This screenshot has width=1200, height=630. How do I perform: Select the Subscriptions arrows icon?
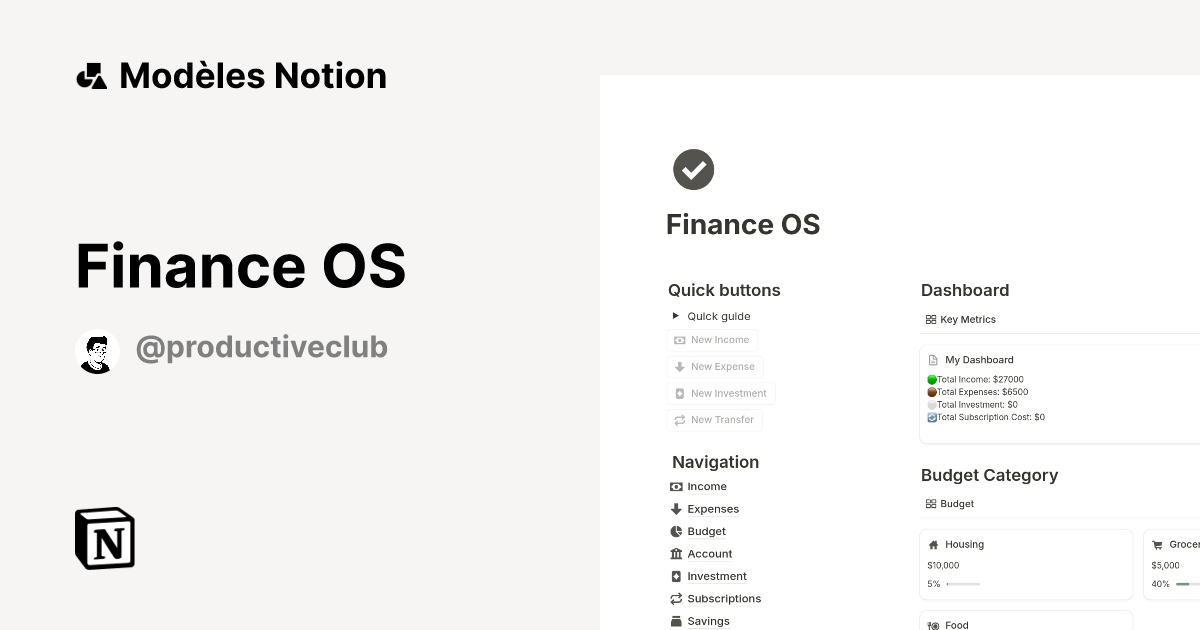click(x=676, y=598)
